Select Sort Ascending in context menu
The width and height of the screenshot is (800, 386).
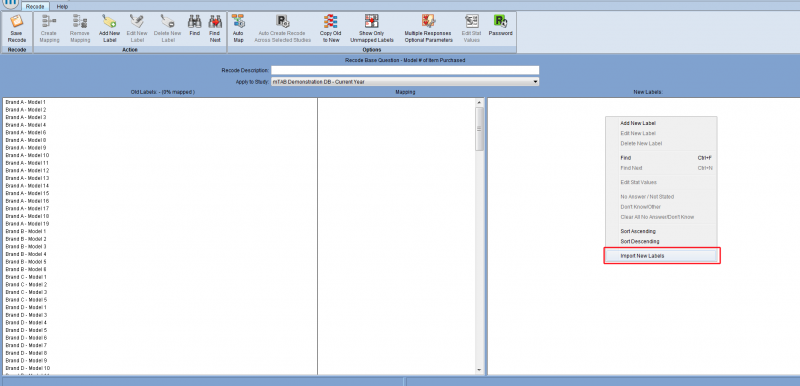pyautogui.click(x=661, y=231)
